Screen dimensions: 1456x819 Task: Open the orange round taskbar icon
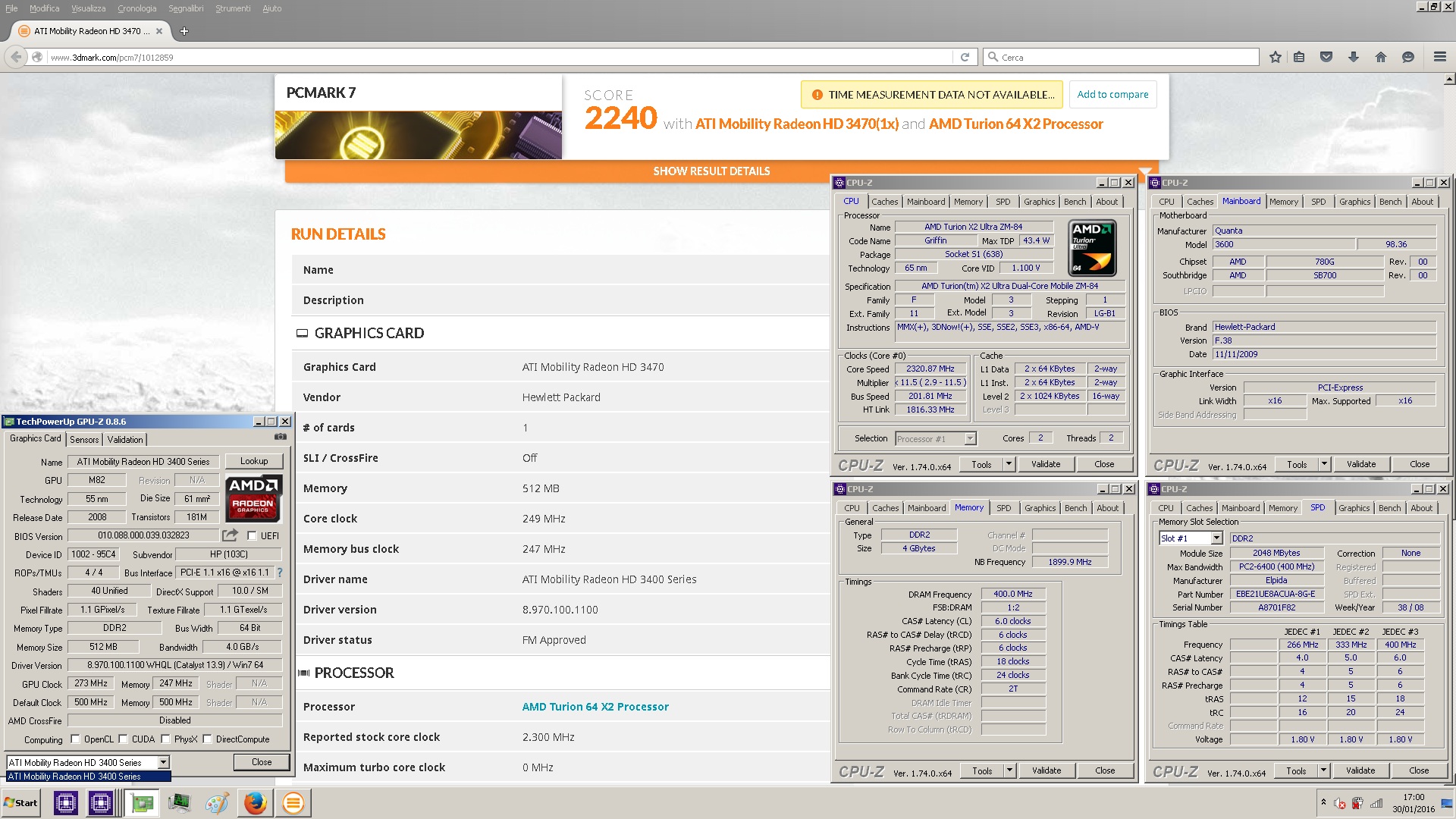tap(293, 802)
